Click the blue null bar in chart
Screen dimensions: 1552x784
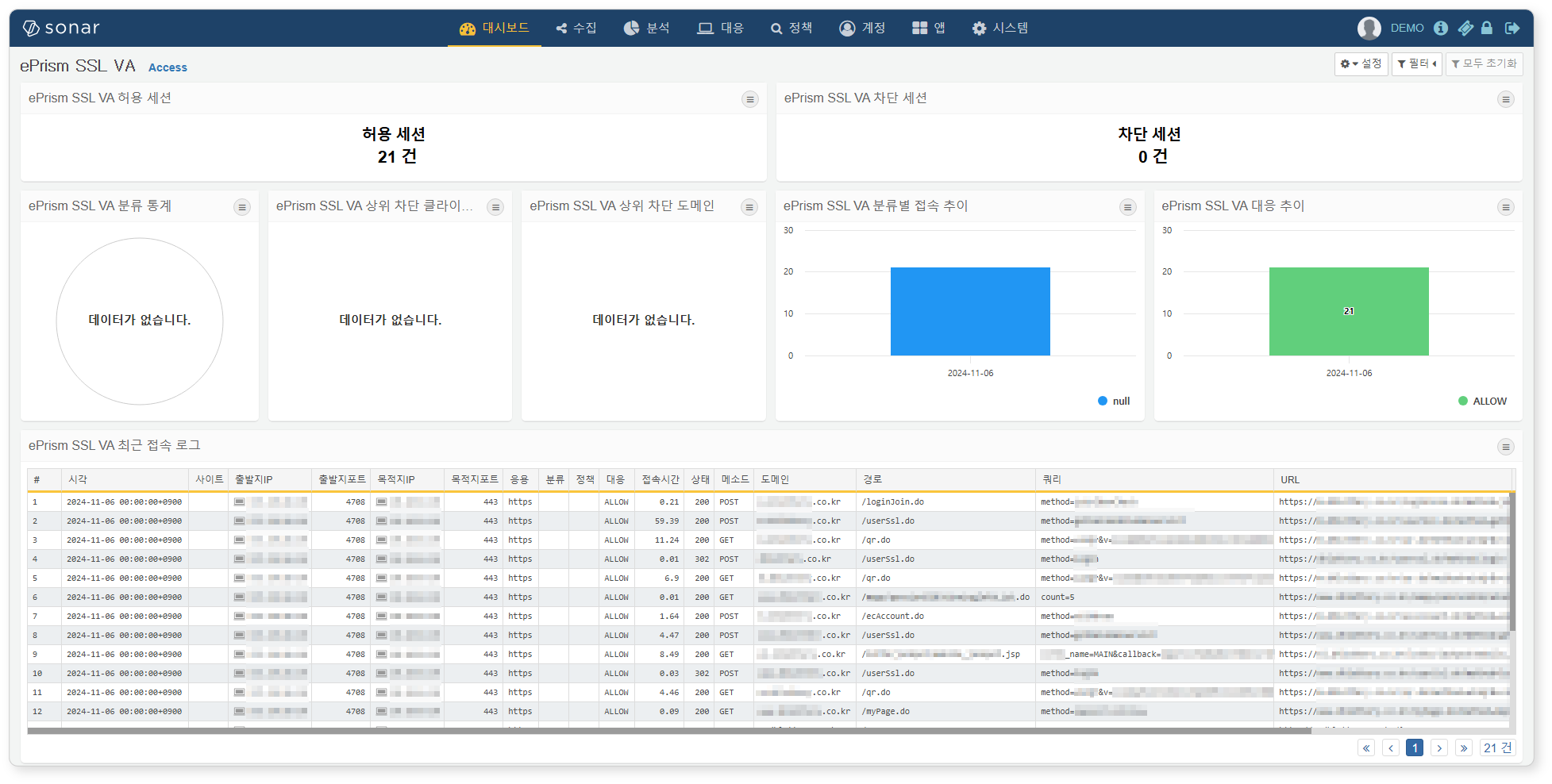tap(970, 311)
